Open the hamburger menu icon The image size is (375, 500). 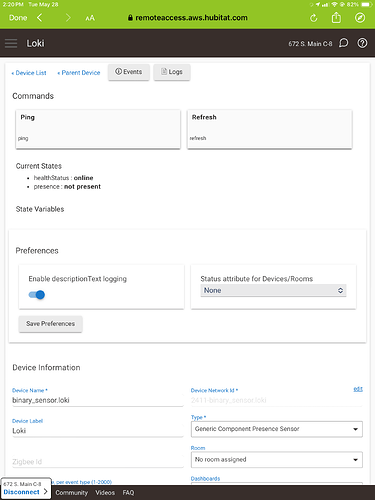pos(11,43)
